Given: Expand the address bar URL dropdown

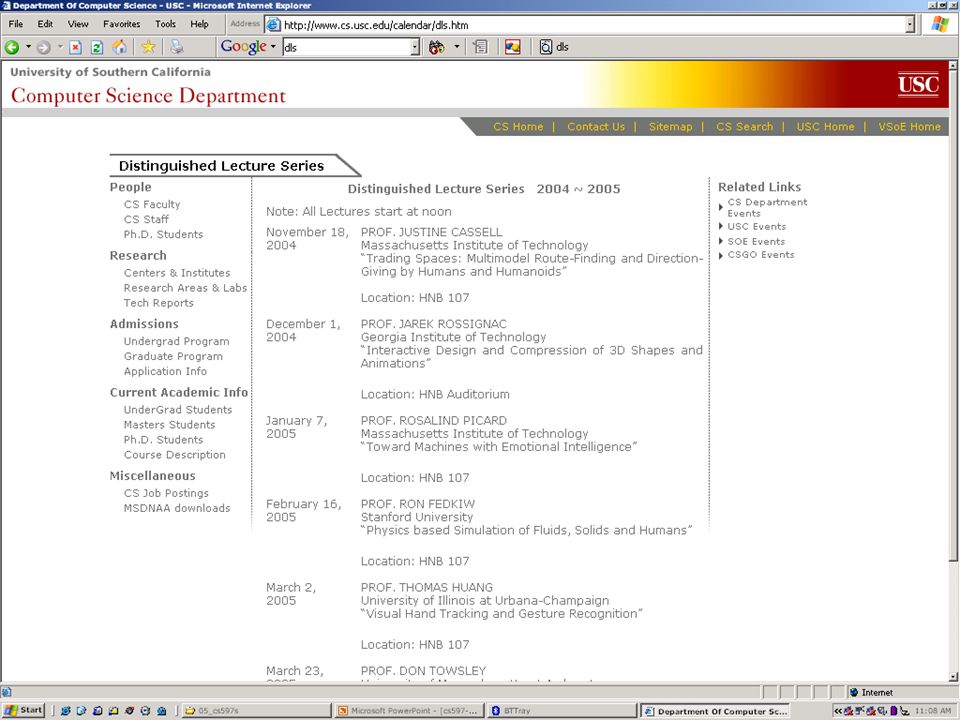Looking at the screenshot, I should (x=910, y=25).
